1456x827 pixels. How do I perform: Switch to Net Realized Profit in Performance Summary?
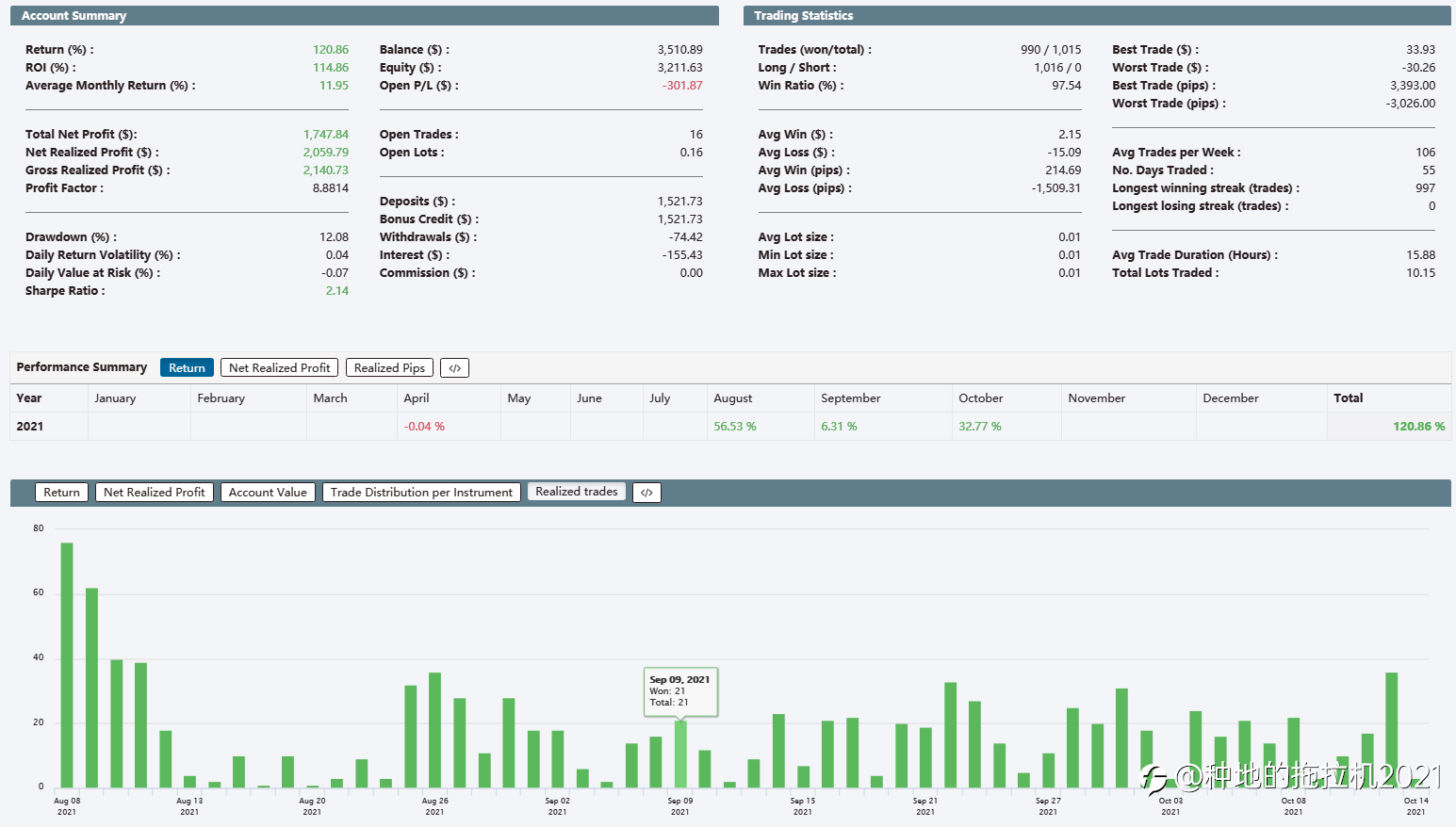pos(279,368)
